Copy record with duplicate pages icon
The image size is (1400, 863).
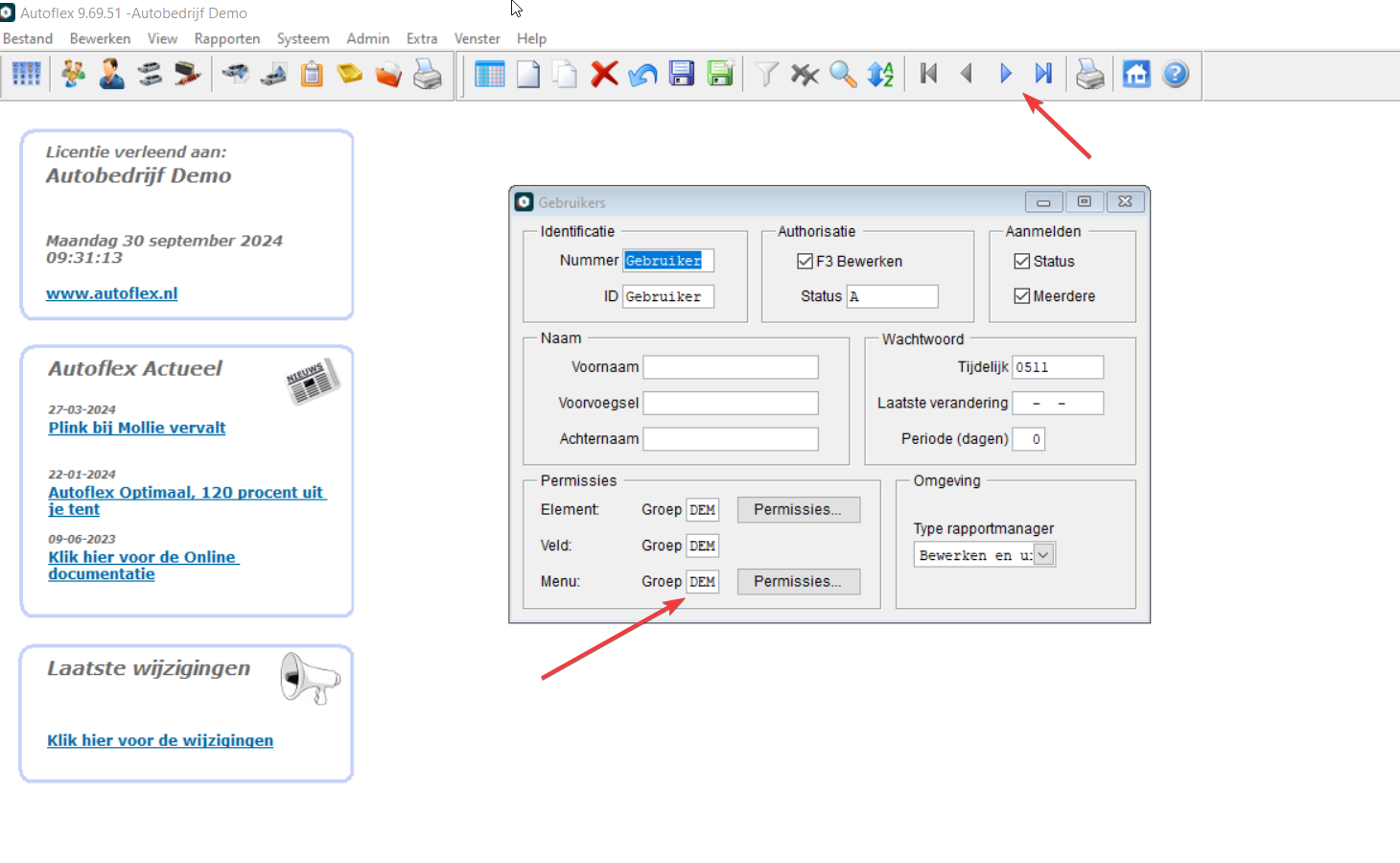point(566,74)
